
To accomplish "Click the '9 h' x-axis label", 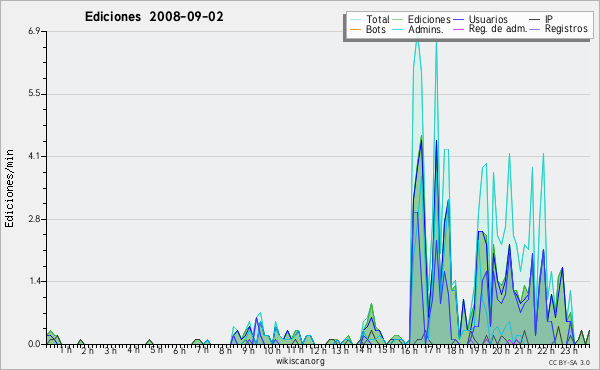I will click(x=248, y=350).
